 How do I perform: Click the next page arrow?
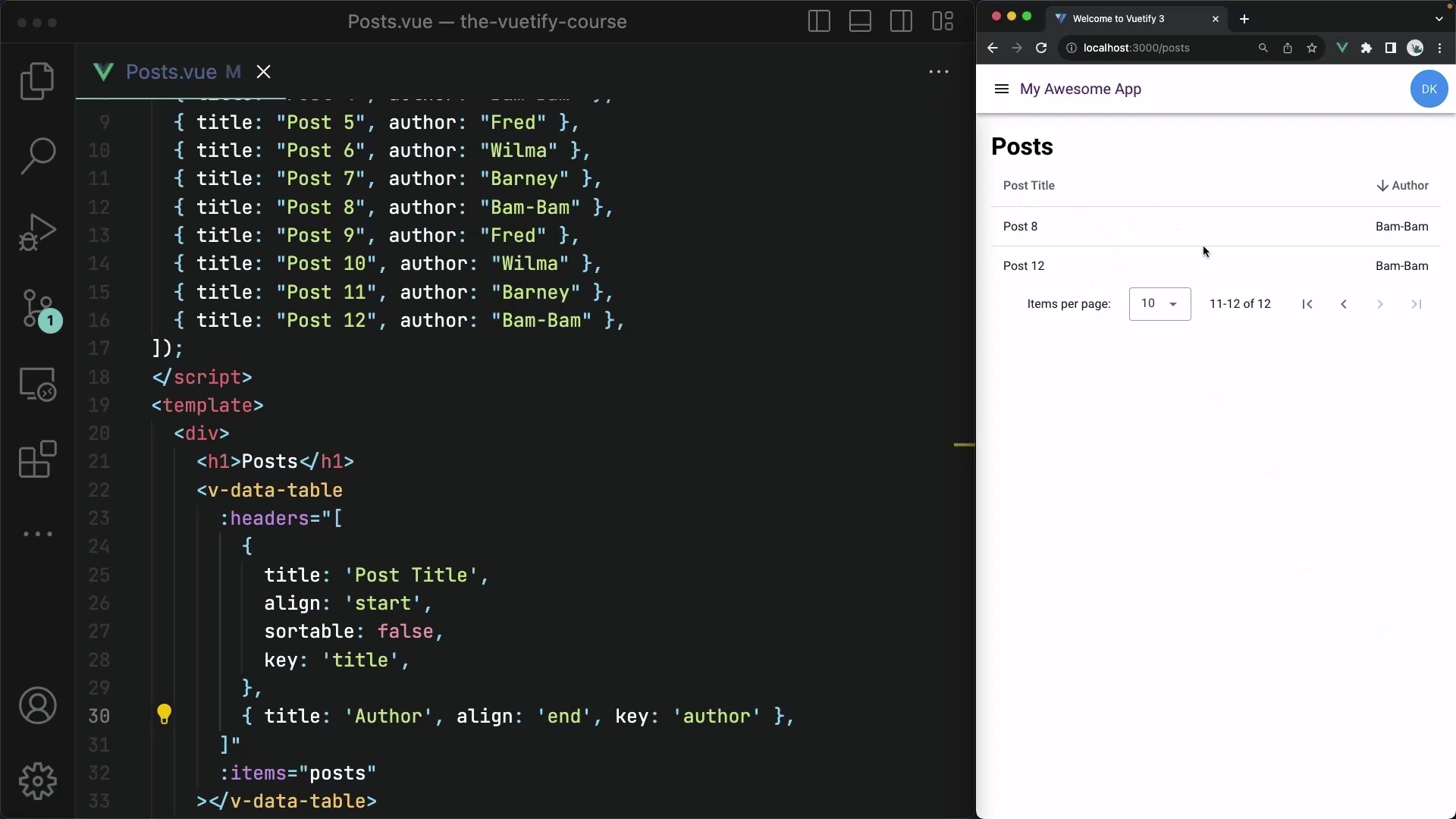click(1380, 304)
